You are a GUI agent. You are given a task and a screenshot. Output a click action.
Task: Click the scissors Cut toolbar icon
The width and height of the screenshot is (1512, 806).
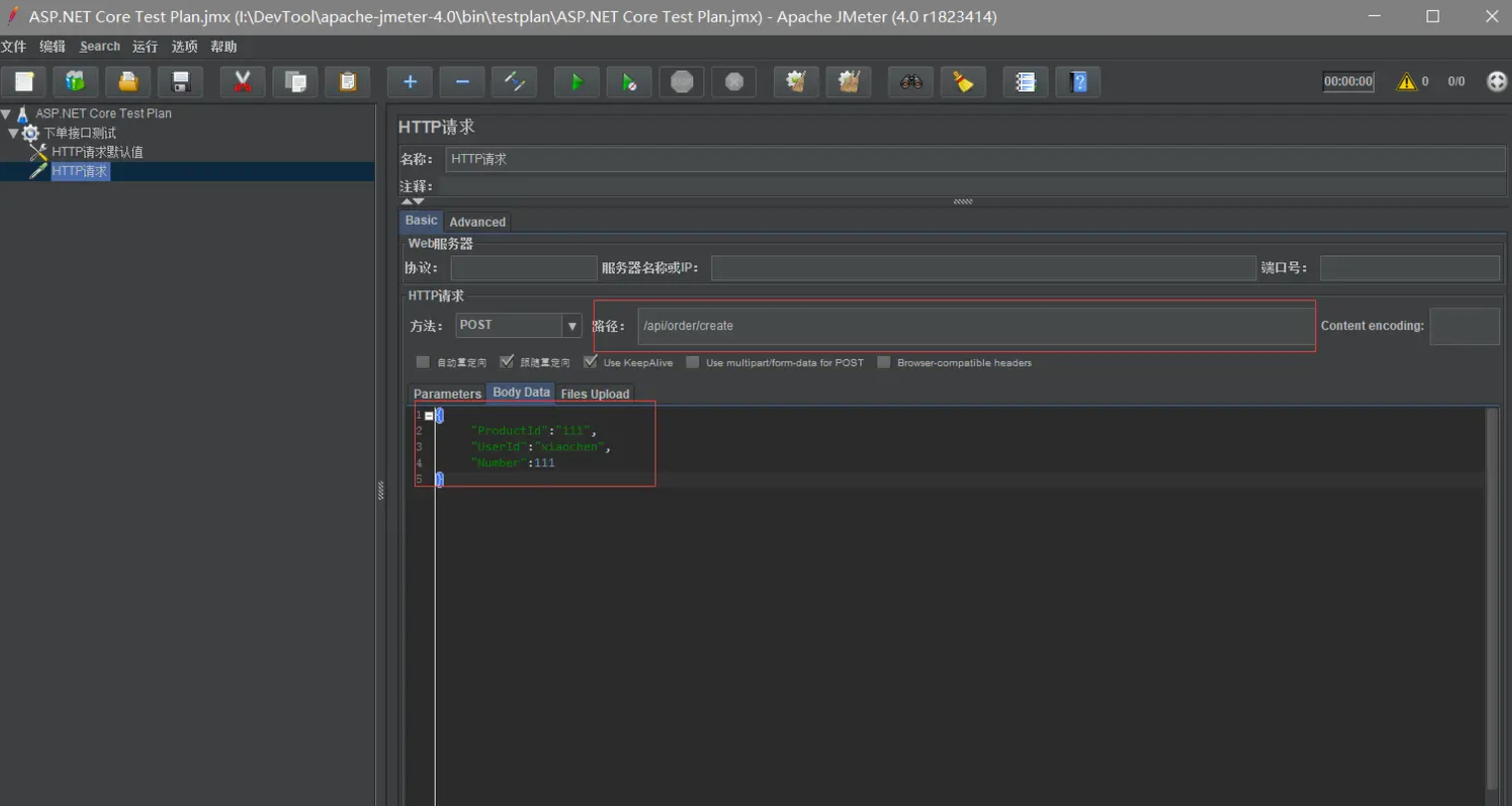point(242,82)
